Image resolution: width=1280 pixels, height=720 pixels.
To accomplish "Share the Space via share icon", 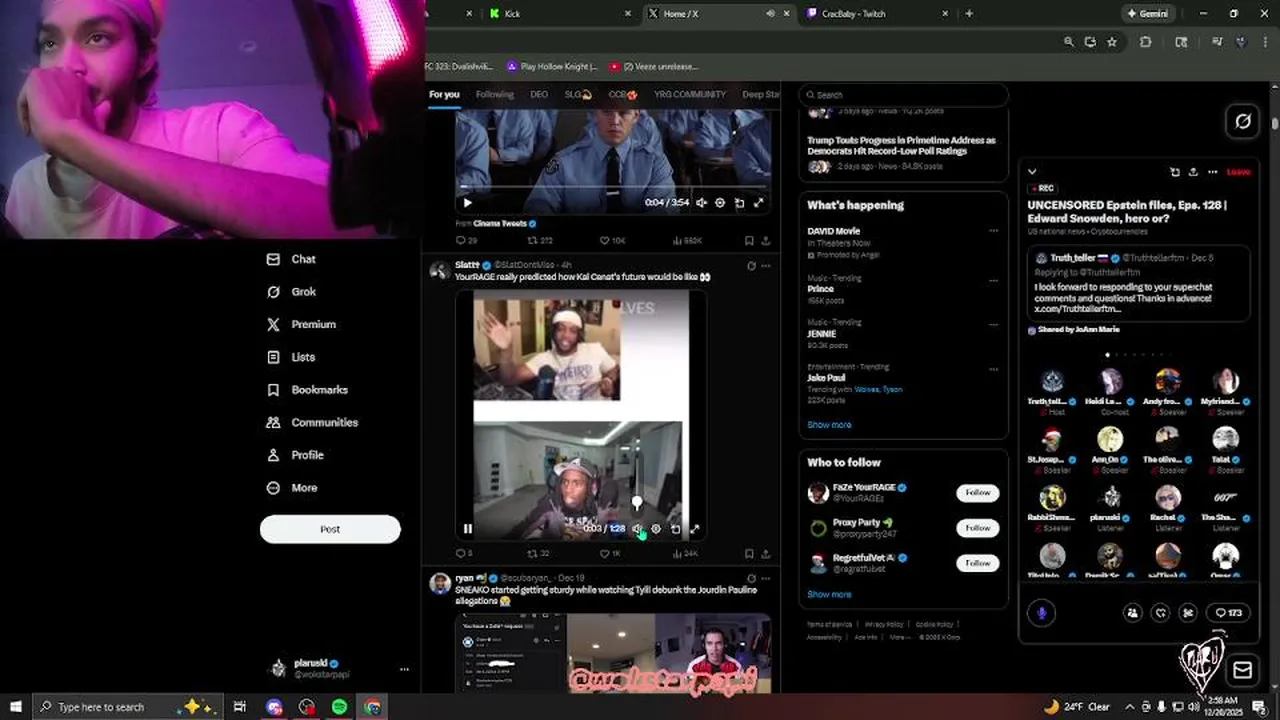I will 1193,172.
